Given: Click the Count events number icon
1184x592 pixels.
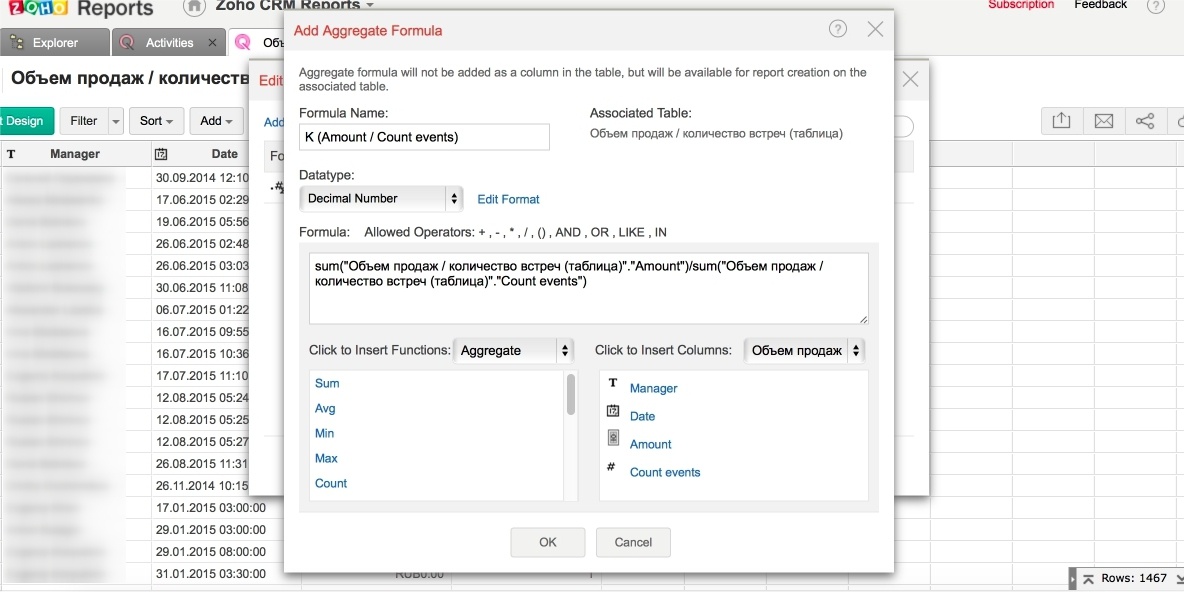Looking at the screenshot, I should pos(611,468).
